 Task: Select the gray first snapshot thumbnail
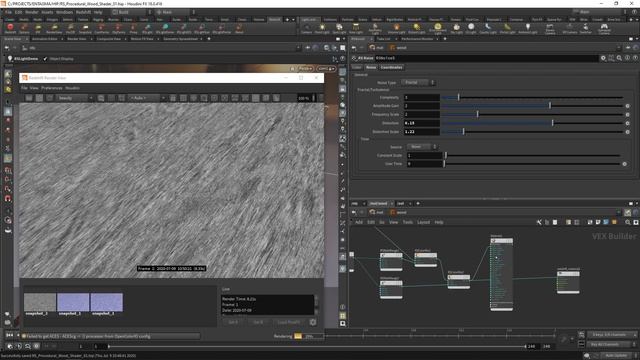tap(40, 302)
